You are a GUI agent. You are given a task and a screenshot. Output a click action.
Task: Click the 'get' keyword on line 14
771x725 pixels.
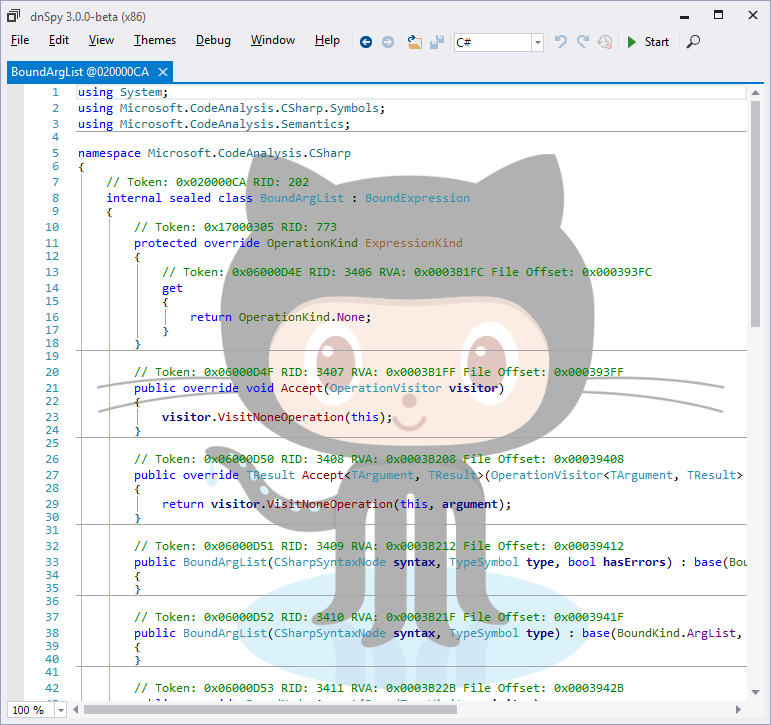172,288
